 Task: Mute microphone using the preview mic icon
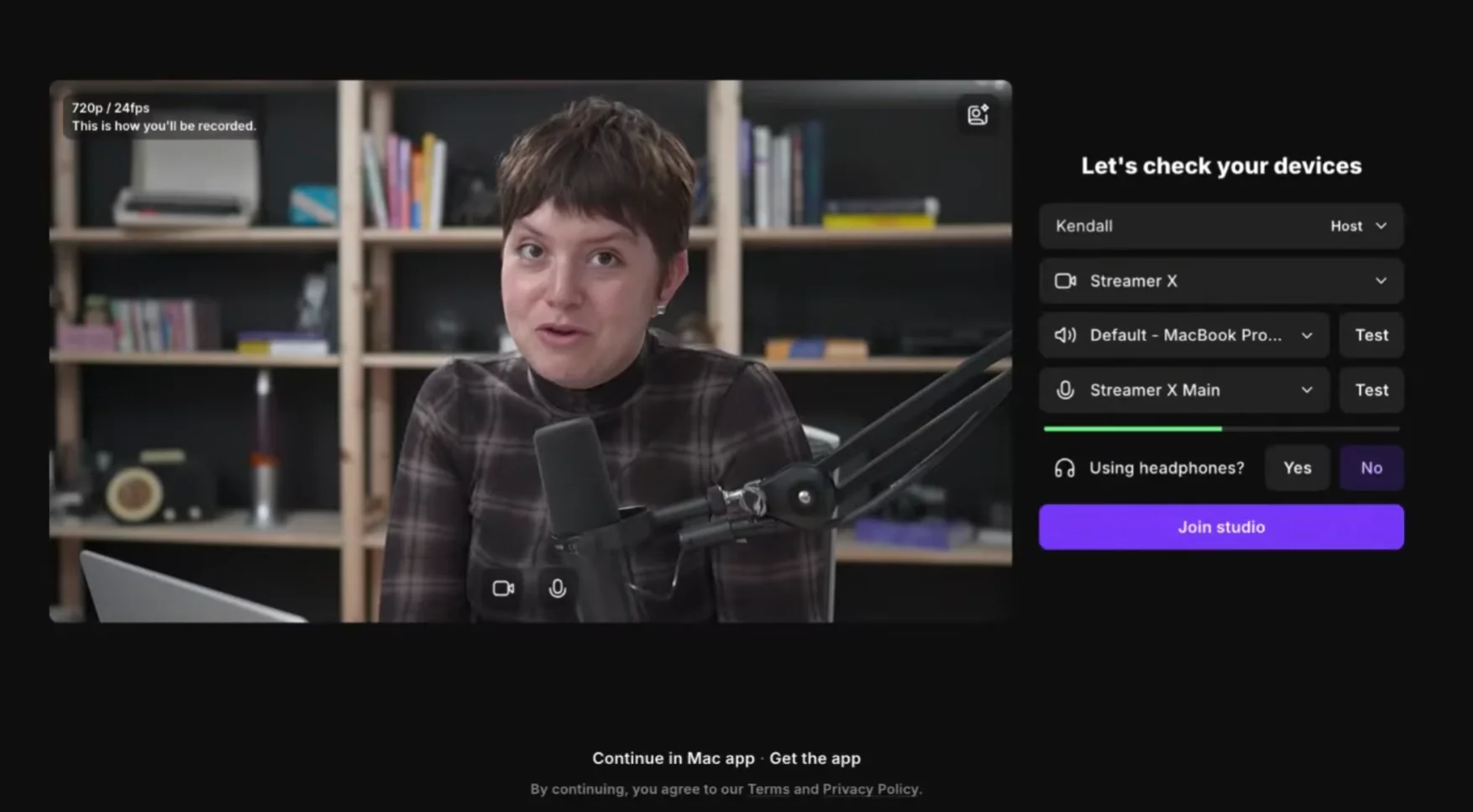(x=557, y=589)
